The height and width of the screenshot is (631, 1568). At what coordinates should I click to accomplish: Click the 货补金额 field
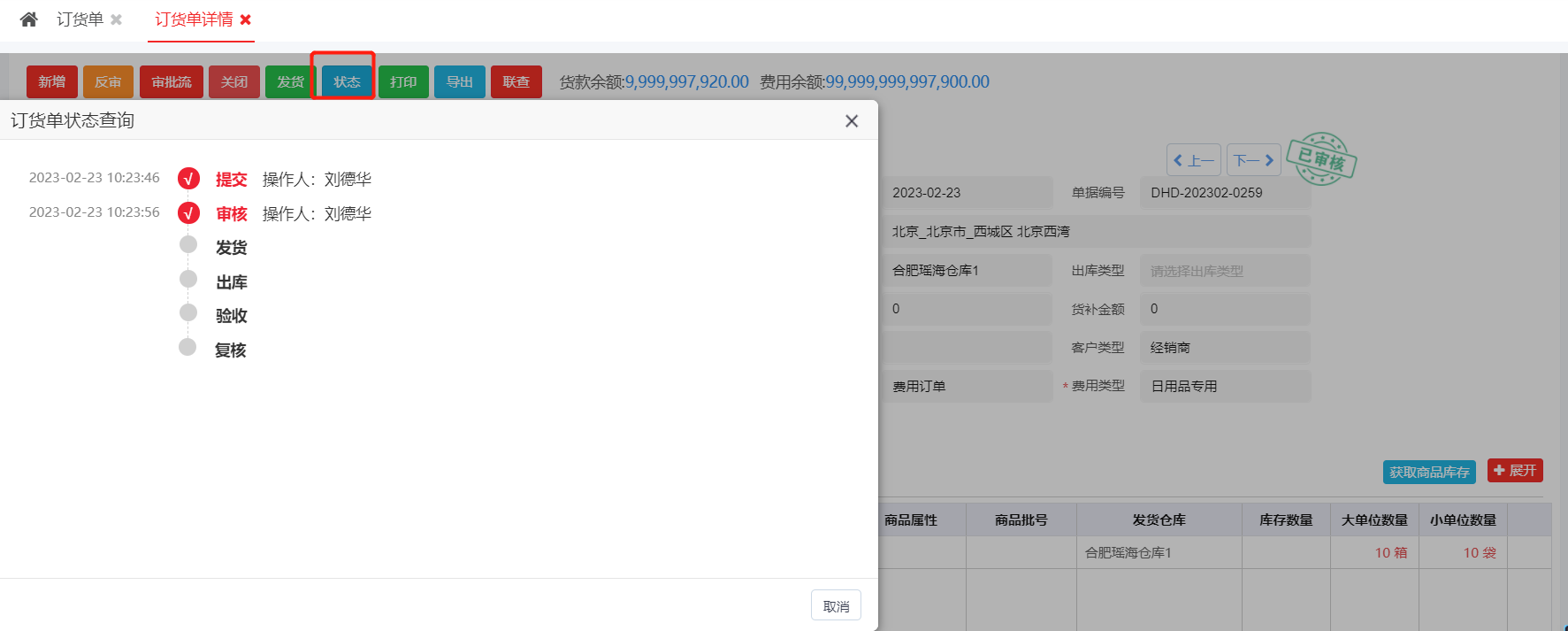[1225, 309]
